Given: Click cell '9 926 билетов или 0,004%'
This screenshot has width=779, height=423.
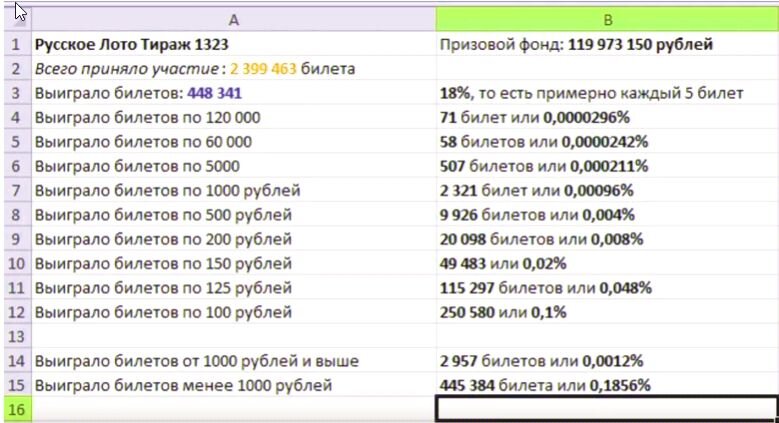Looking at the screenshot, I should point(607,215).
